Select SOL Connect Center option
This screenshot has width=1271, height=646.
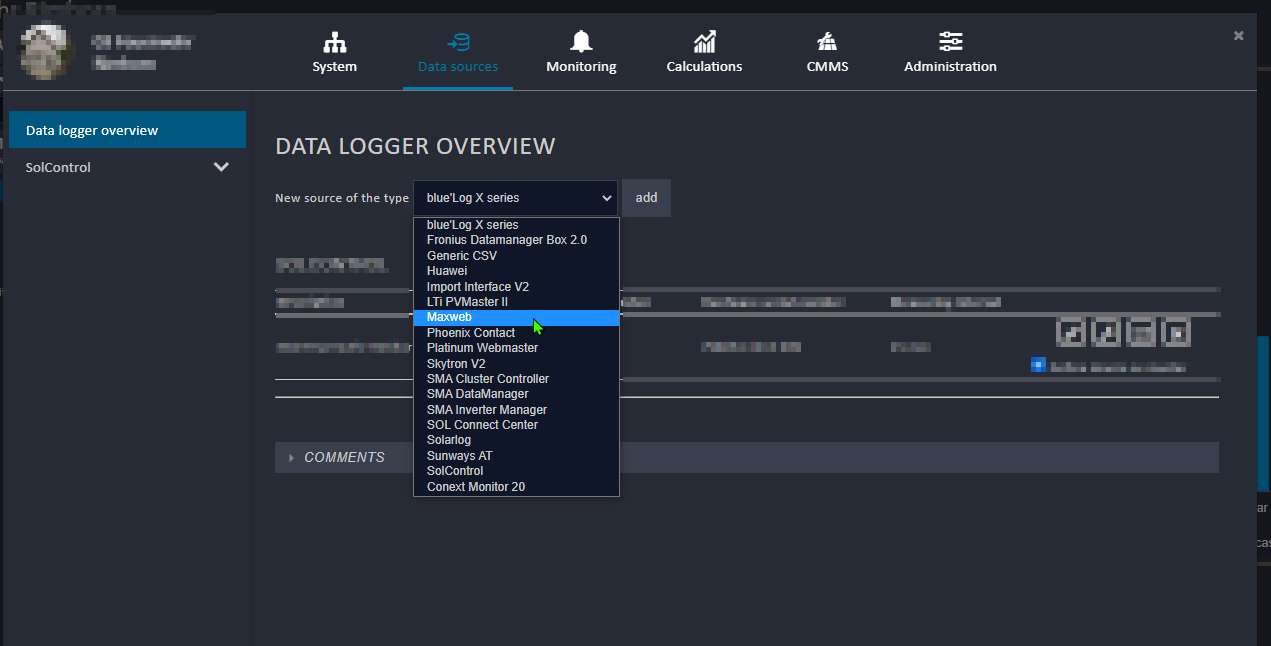[x=516, y=425]
